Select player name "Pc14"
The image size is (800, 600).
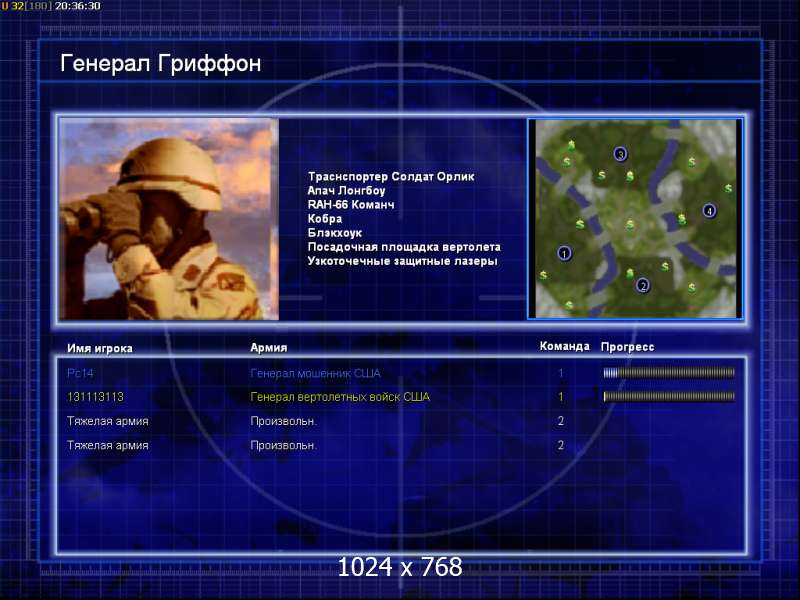(x=80, y=373)
